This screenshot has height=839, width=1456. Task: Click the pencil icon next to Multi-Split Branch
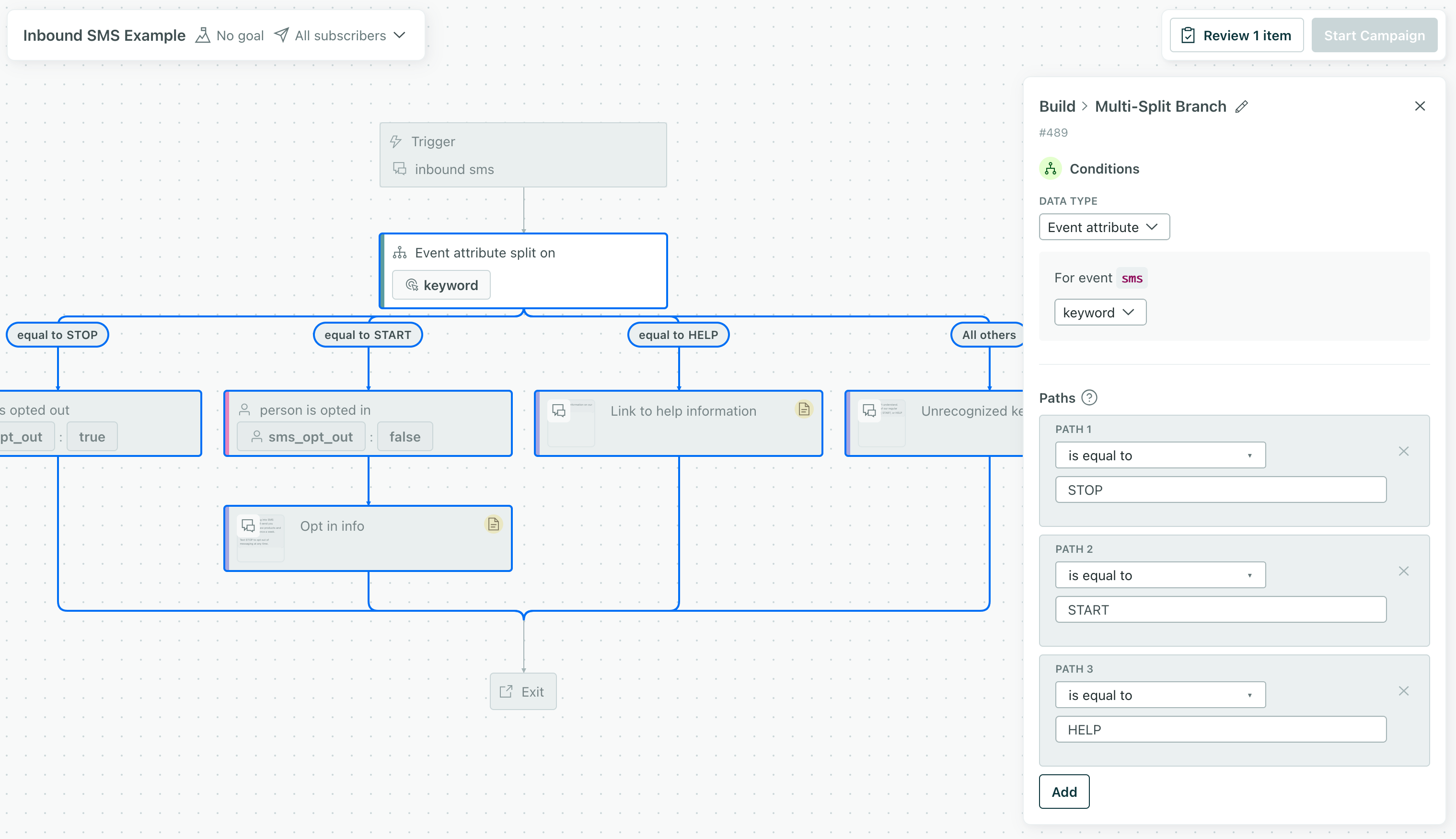click(x=1242, y=106)
